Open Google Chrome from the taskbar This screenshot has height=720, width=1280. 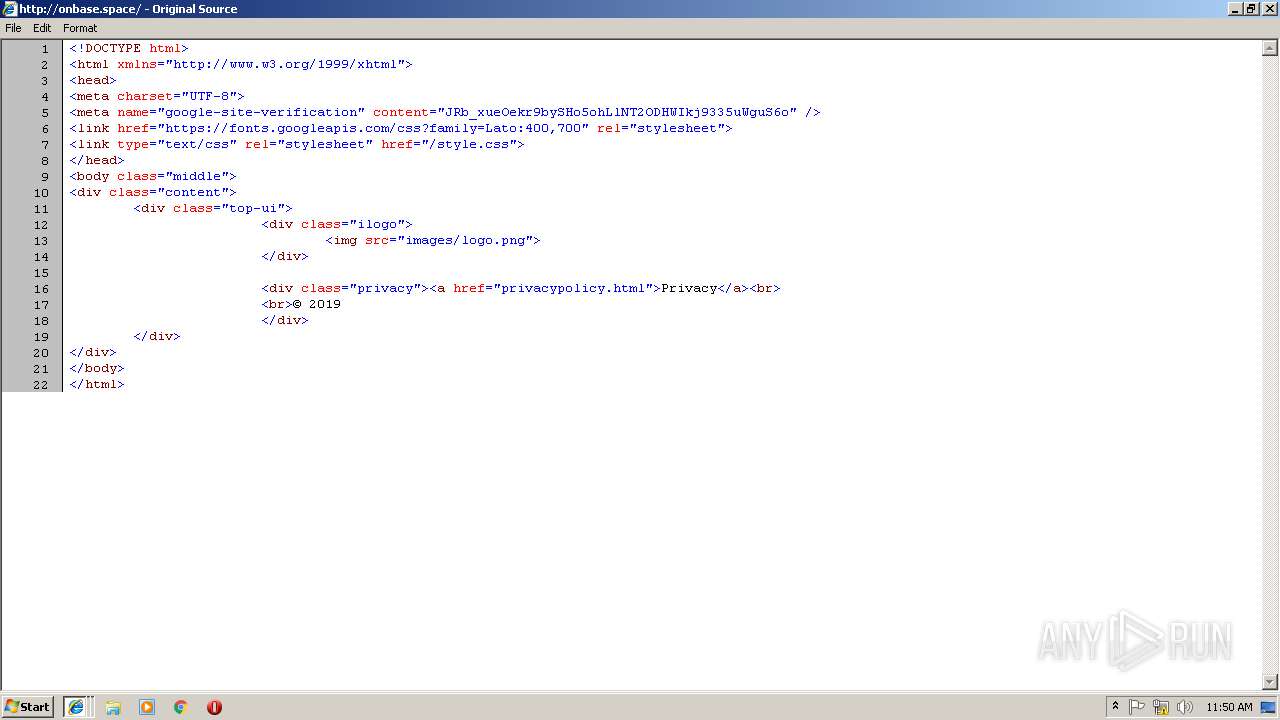[181, 707]
